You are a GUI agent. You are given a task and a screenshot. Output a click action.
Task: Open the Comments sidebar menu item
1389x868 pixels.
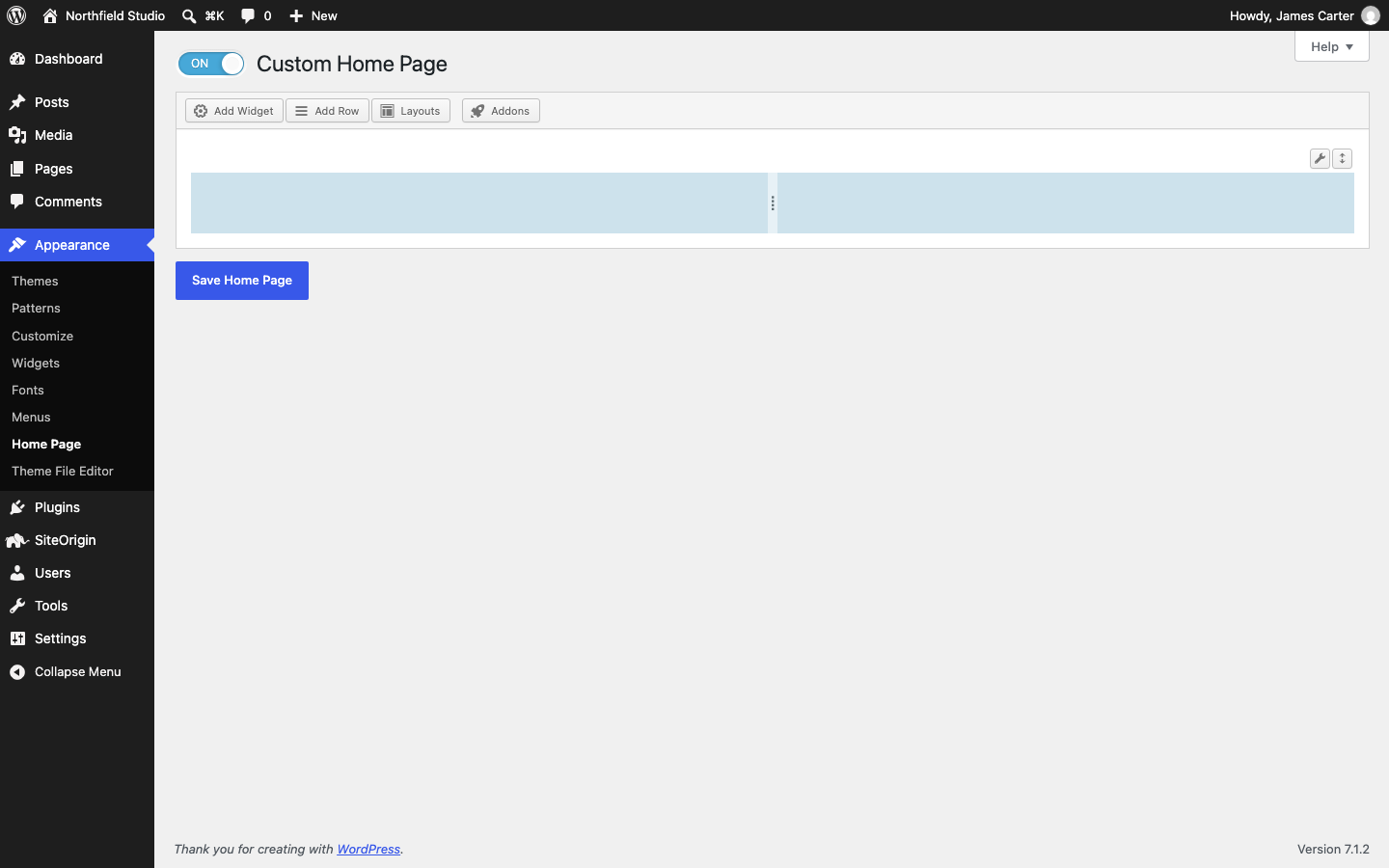(77, 202)
